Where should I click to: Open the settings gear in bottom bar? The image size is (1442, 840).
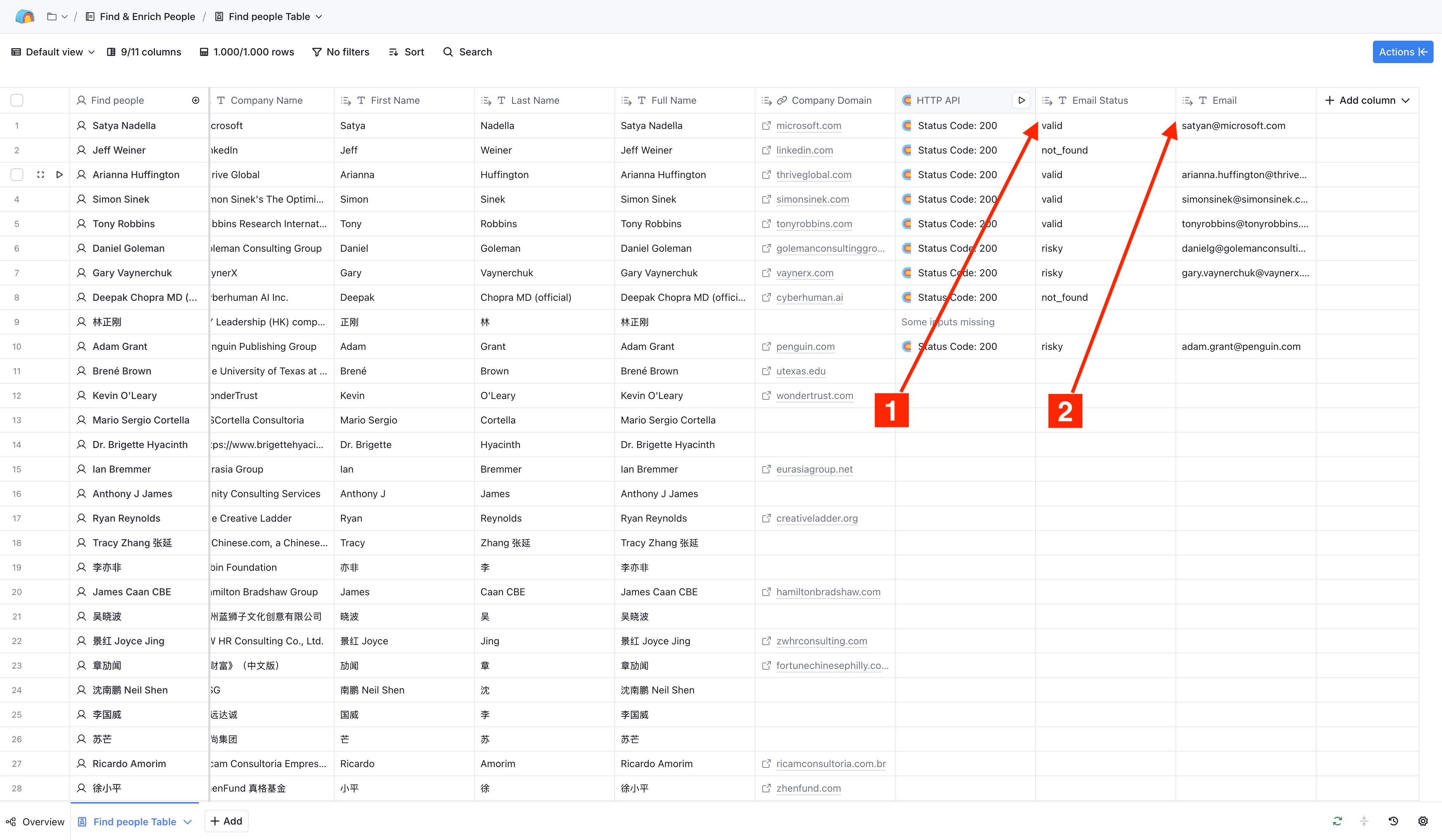click(x=1423, y=821)
